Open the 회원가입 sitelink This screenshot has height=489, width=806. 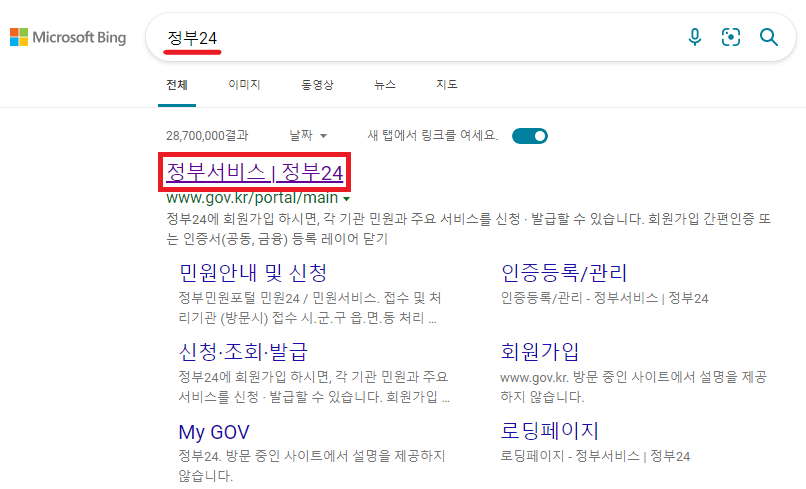(x=540, y=352)
